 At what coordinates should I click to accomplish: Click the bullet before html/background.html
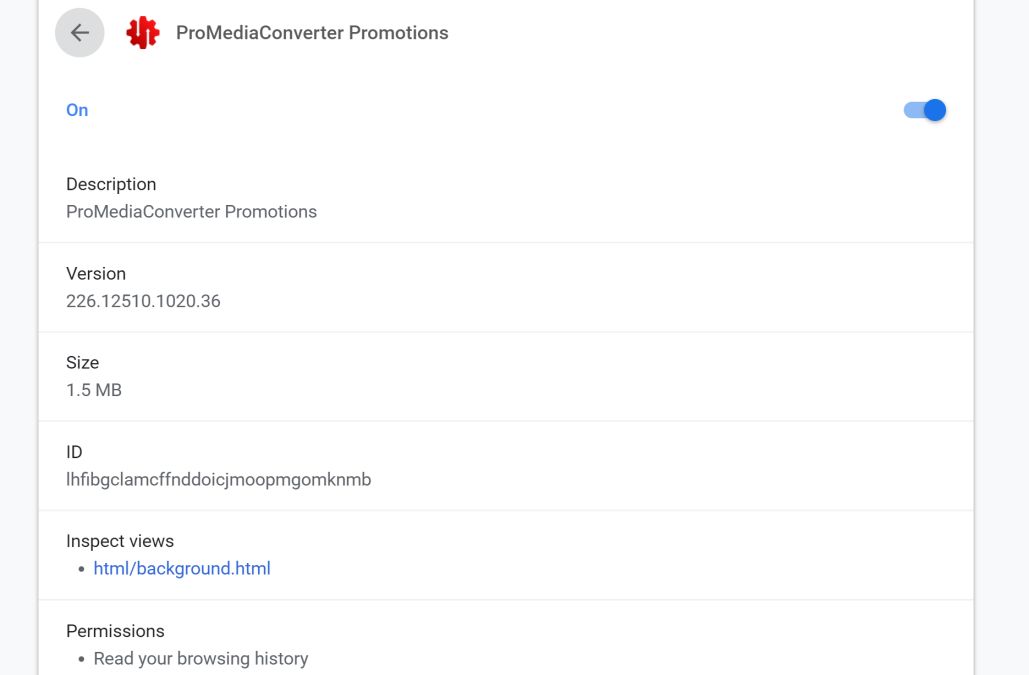pos(82,570)
